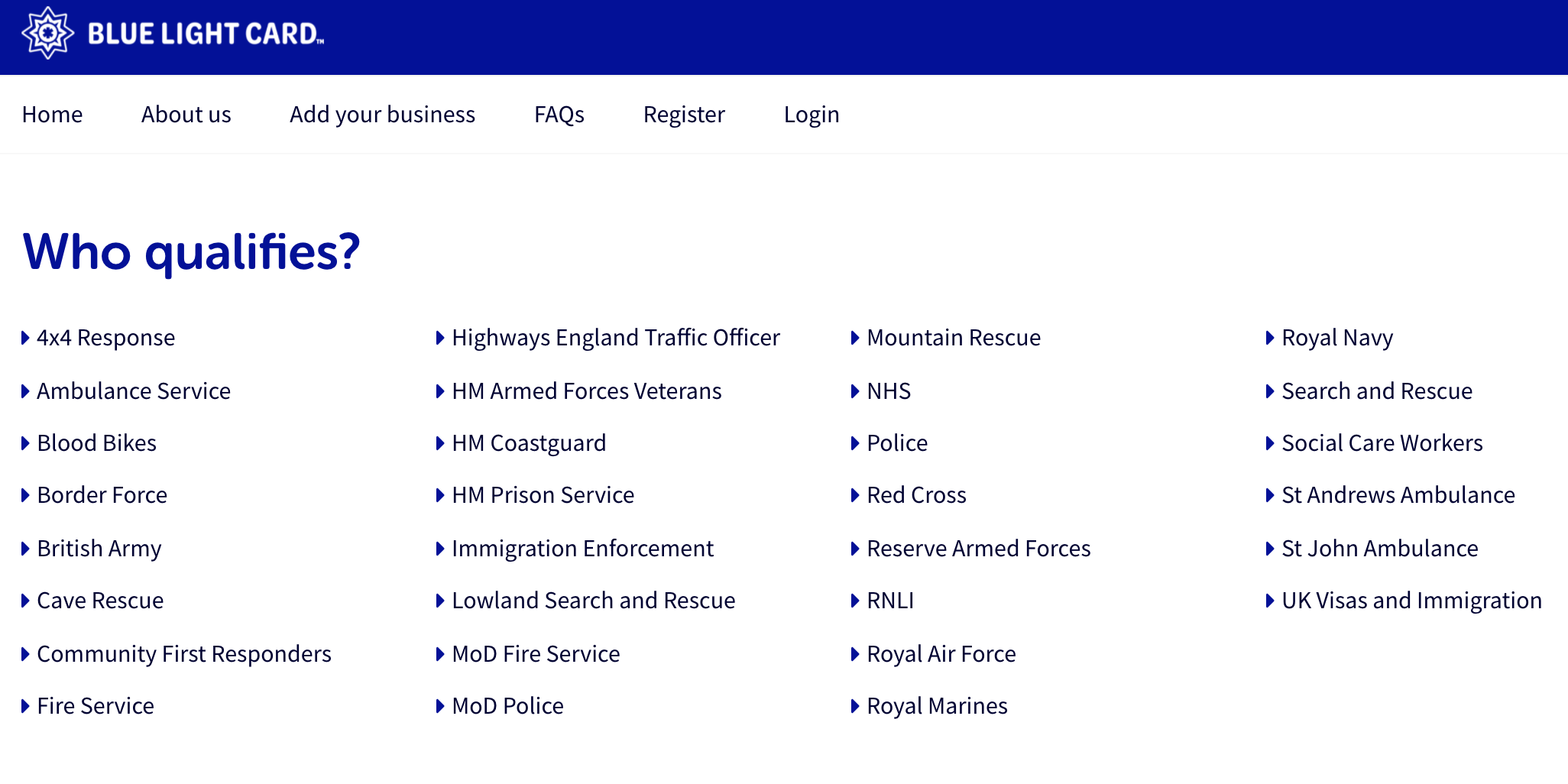The width and height of the screenshot is (1568, 784).
Task: Select Royal Marines
Action: pyautogui.click(x=938, y=706)
